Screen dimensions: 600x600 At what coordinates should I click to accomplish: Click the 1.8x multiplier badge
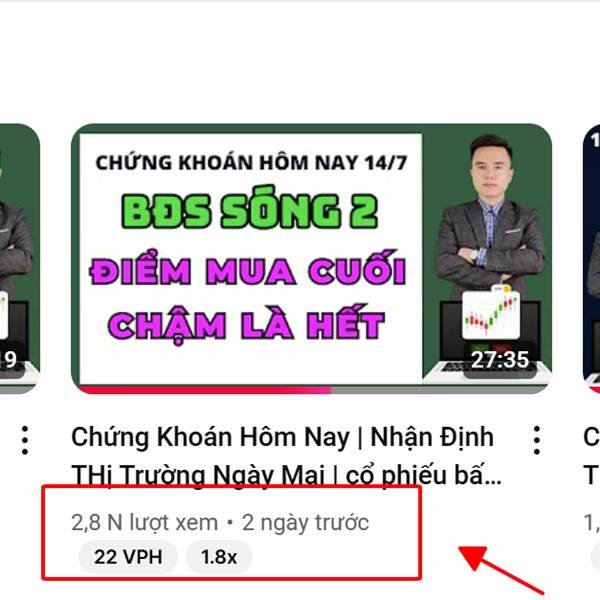pos(219,557)
